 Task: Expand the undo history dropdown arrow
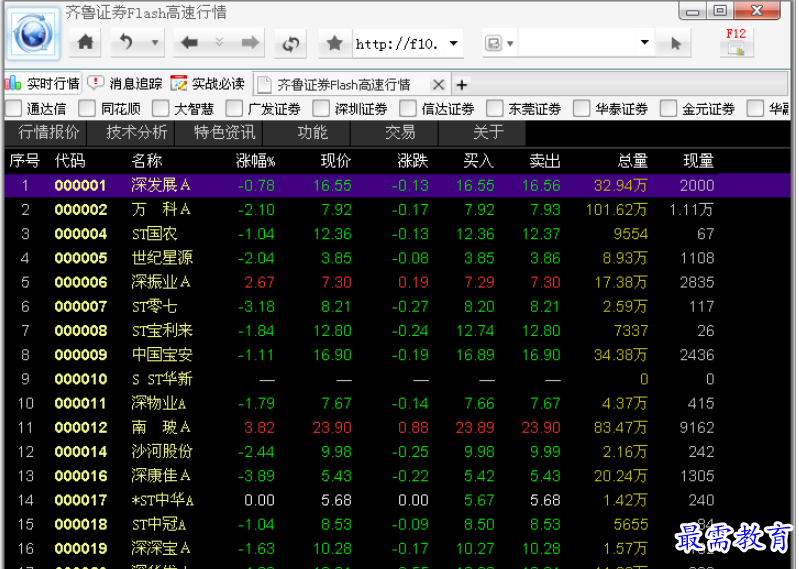(x=154, y=43)
